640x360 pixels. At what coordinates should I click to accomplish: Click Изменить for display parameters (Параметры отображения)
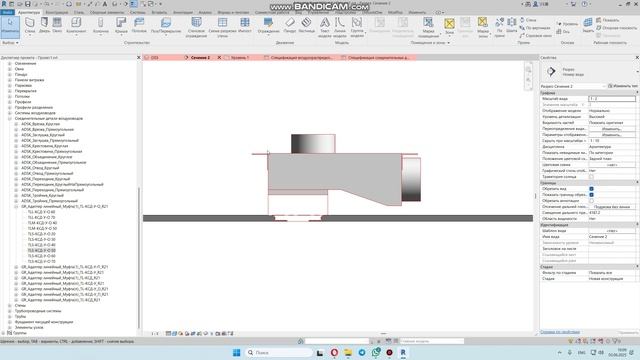(611, 135)
